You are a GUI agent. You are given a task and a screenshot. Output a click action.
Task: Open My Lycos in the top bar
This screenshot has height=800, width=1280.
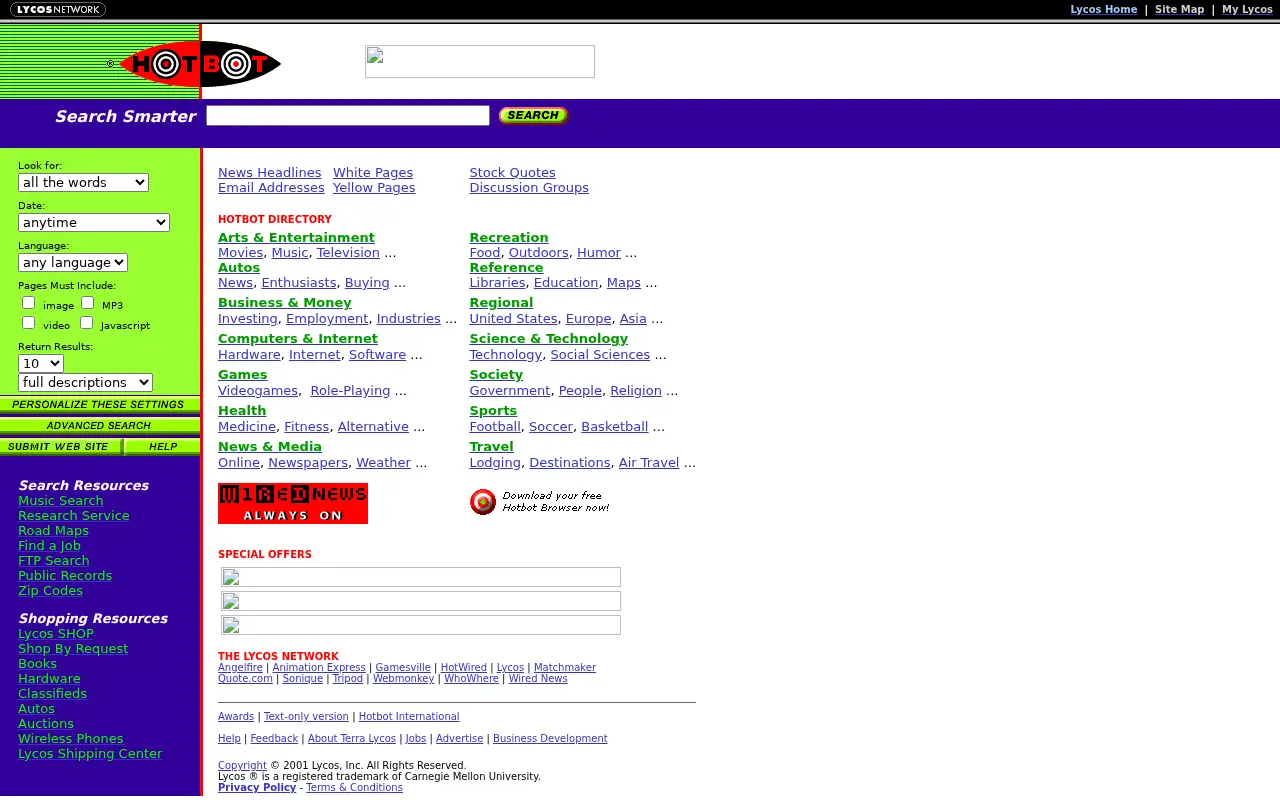(1247, 9)
